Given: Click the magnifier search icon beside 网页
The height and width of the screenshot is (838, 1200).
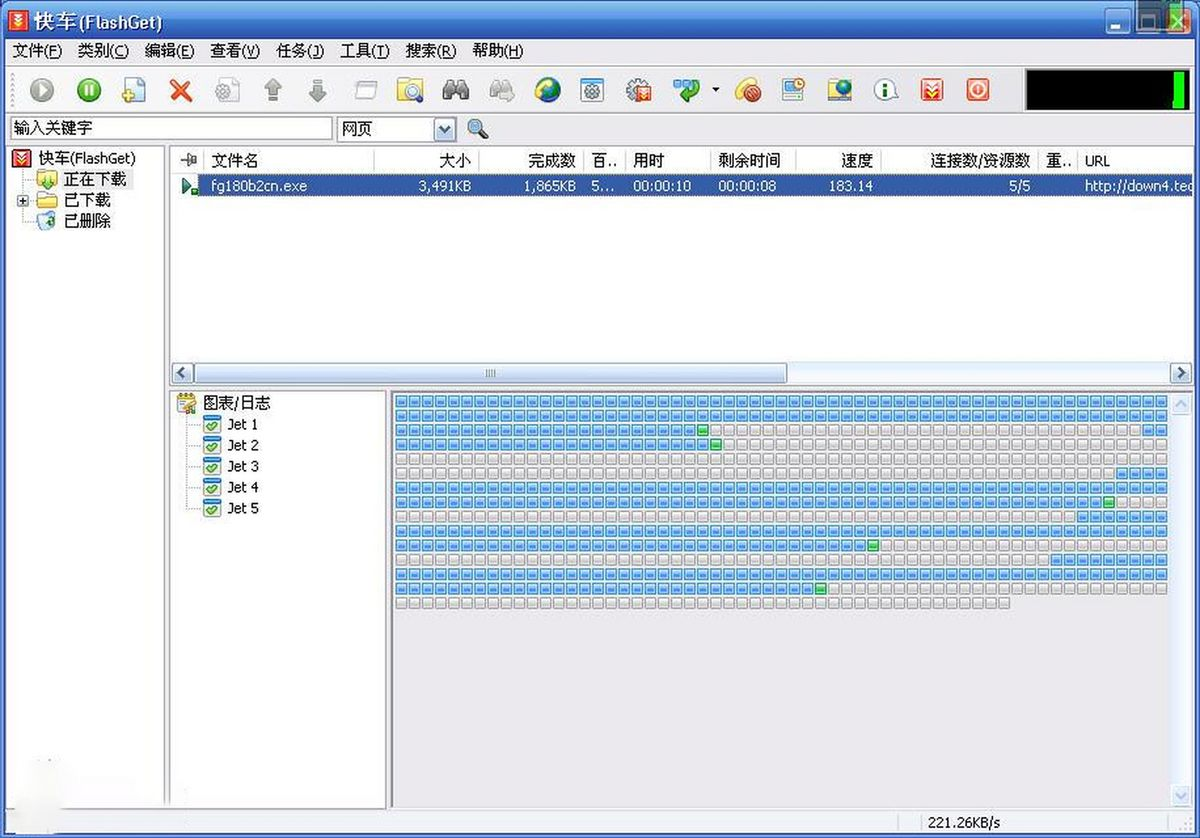Looking at the screenshot, I should pyautogui.click(x=478, y=129).
